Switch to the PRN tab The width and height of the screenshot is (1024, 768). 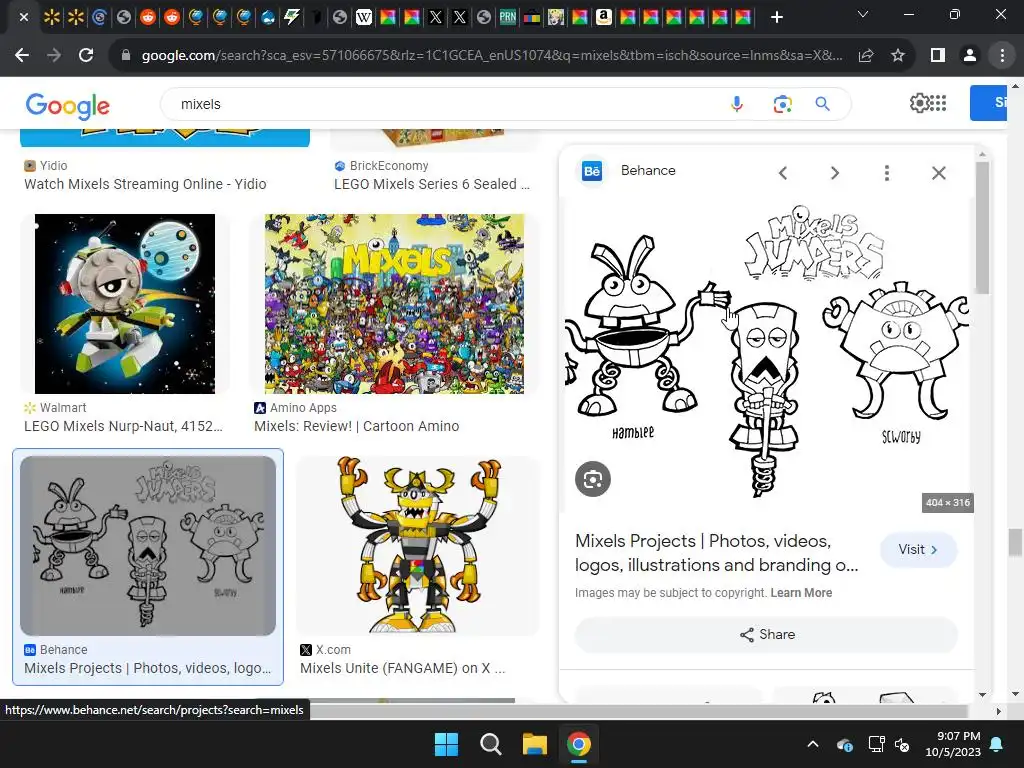(507, 17)
